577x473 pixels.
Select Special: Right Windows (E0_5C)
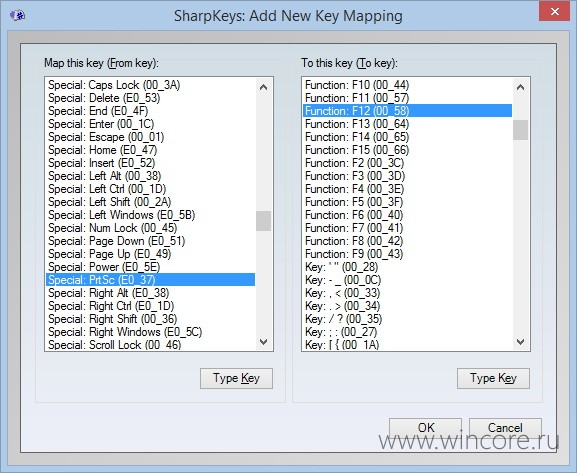tap(150, 332)
